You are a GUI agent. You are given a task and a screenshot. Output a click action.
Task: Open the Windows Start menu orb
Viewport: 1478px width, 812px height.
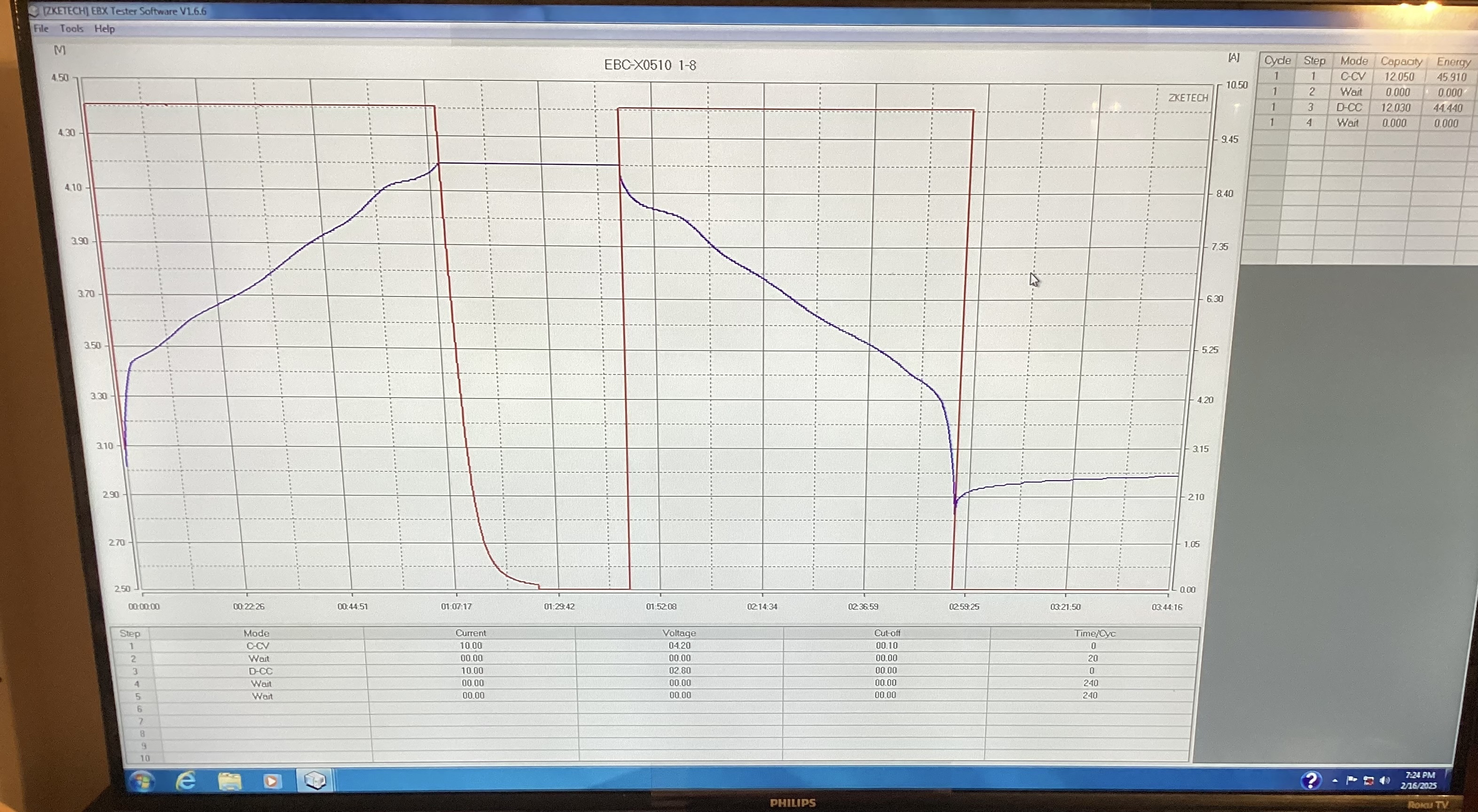tap(142, 781)
